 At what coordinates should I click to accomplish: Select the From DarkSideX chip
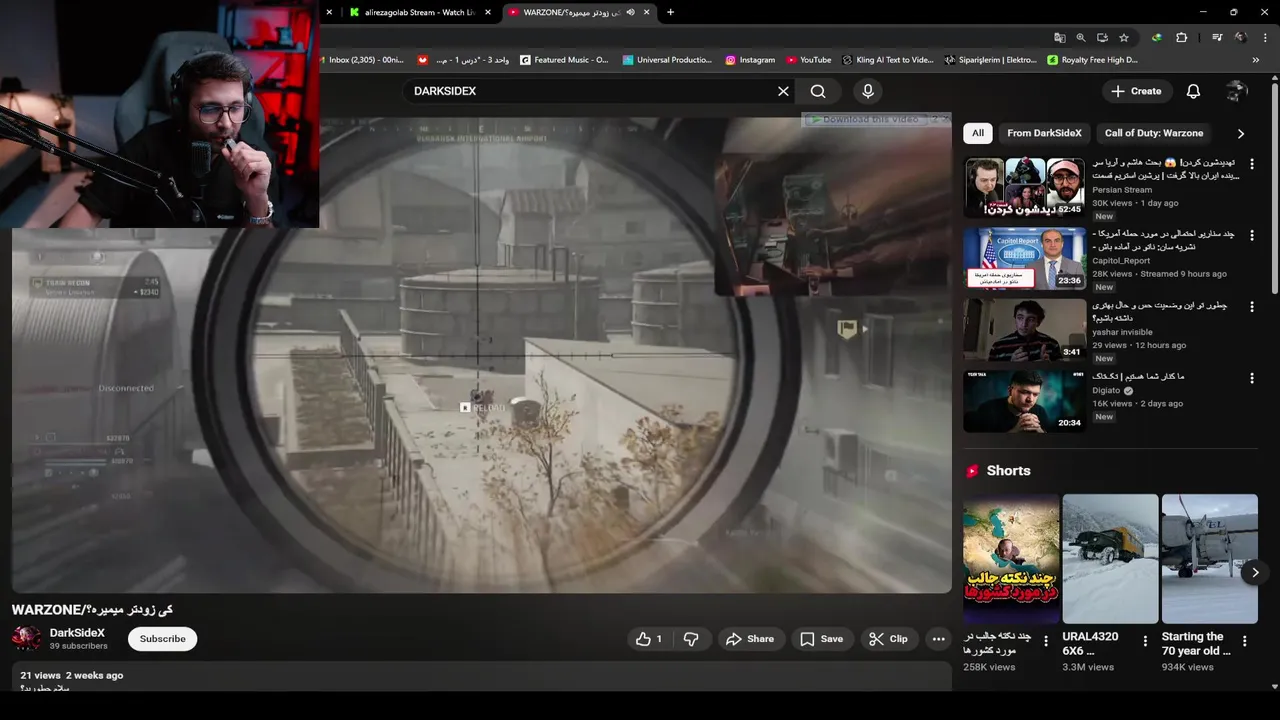pos(1044,133)
